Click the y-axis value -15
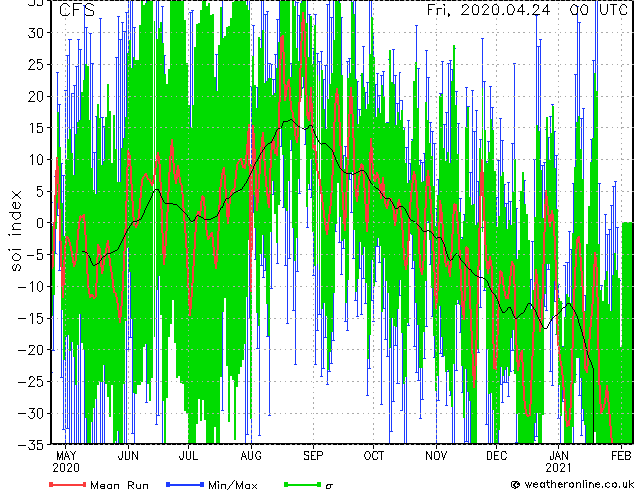634x490 pixels. coord(32,318)
